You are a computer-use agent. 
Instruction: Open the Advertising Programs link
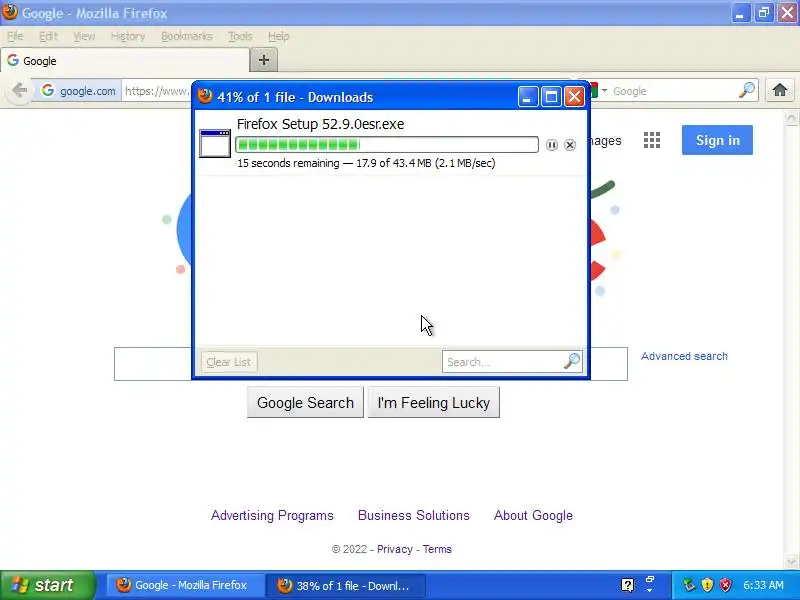coord(272,515)
